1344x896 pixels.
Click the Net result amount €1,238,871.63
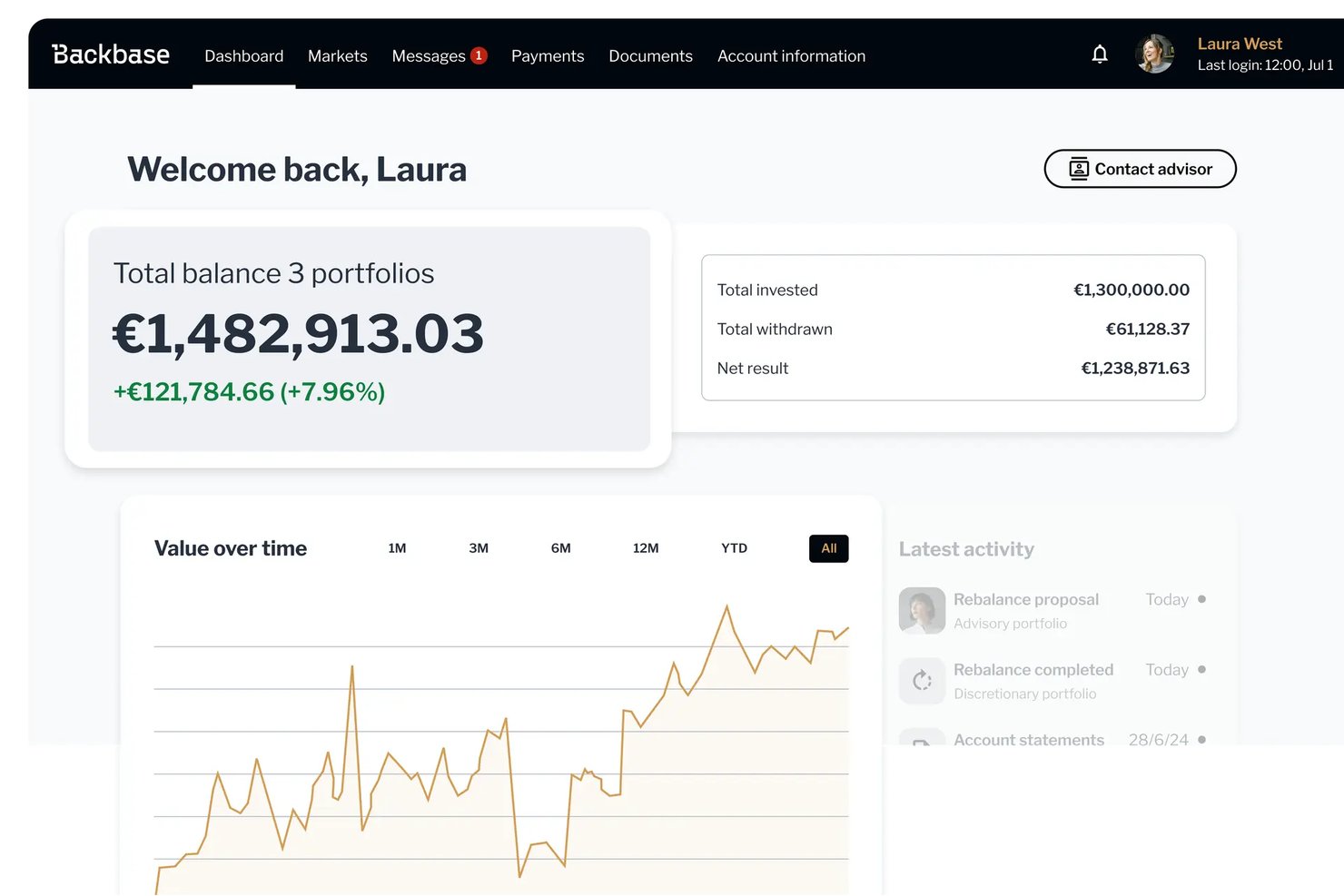[x=1135, y=368]
